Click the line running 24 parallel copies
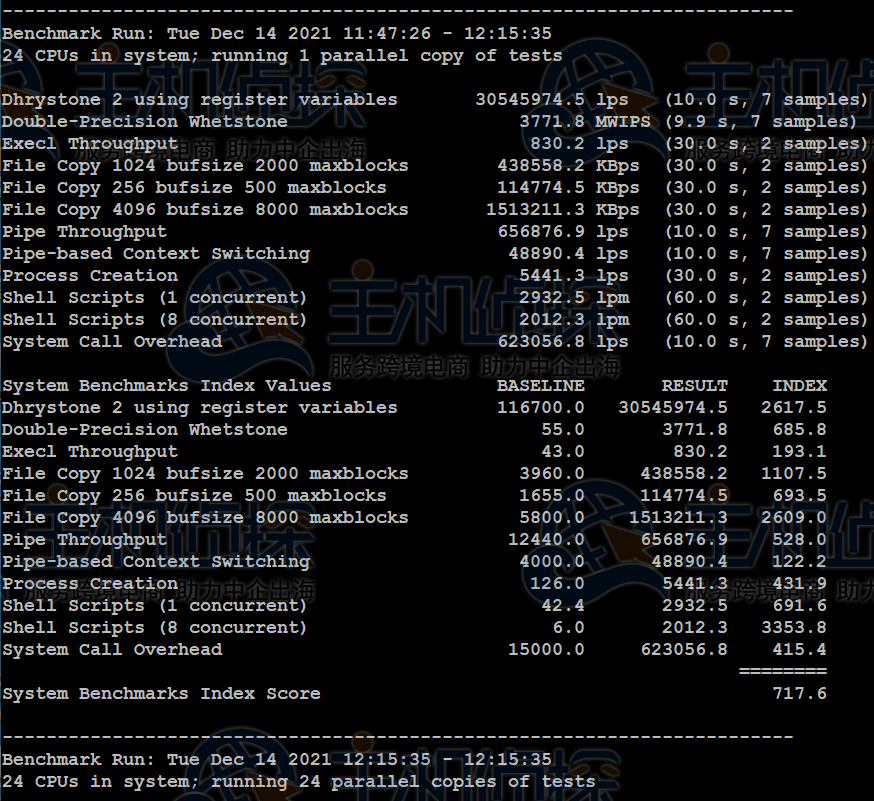Image resolution: width=874 pixels, height=801 pixels. tap(298, 781)
